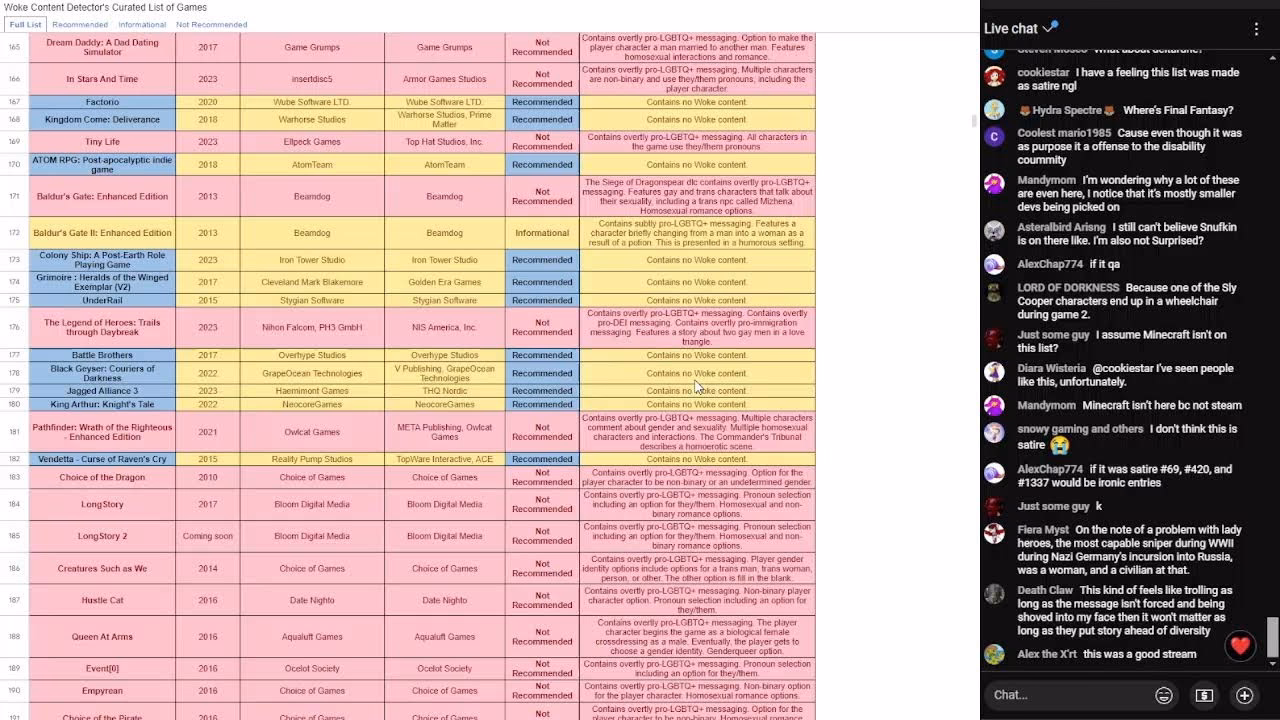Click Asteralbird Arisng's avatar in chat
The height and width of the screenshot is (720, 1280).
(994, 231)
